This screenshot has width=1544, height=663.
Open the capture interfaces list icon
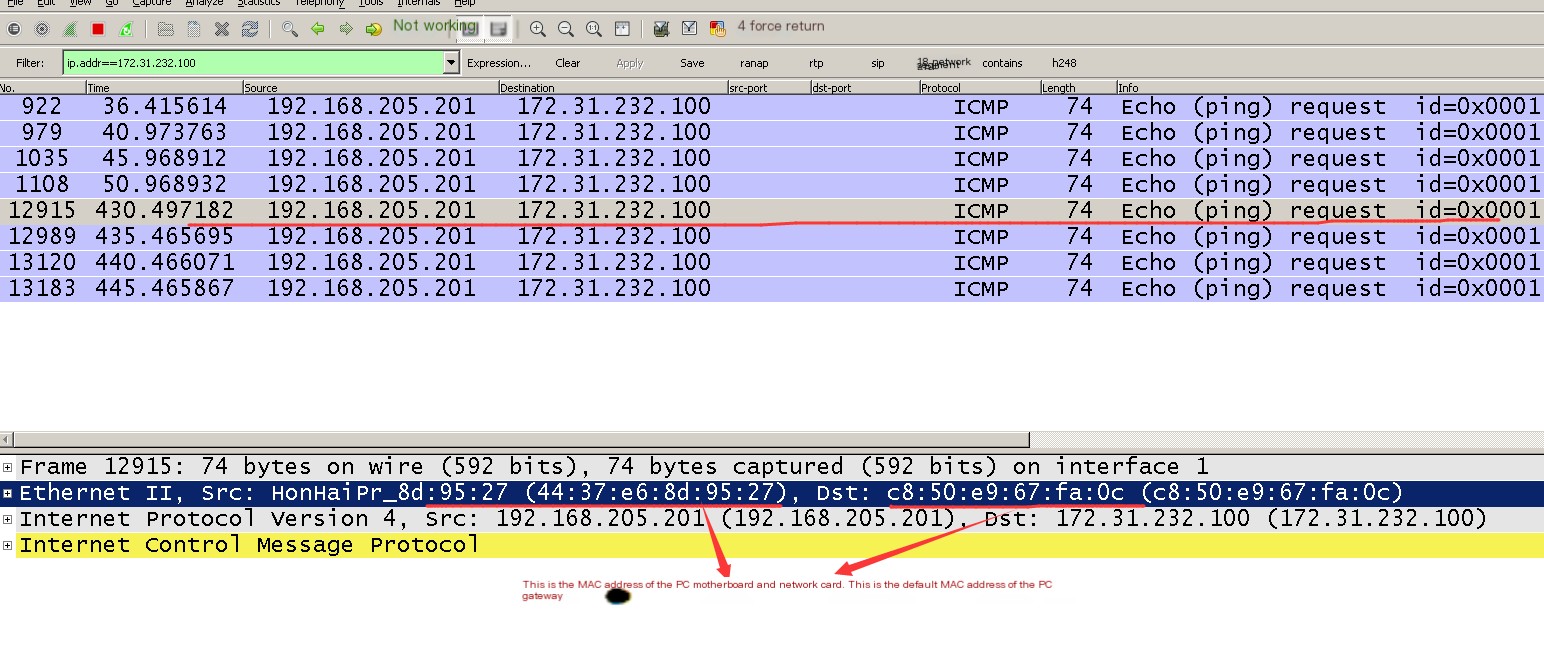pyautogui.click(x=14, y=29)
